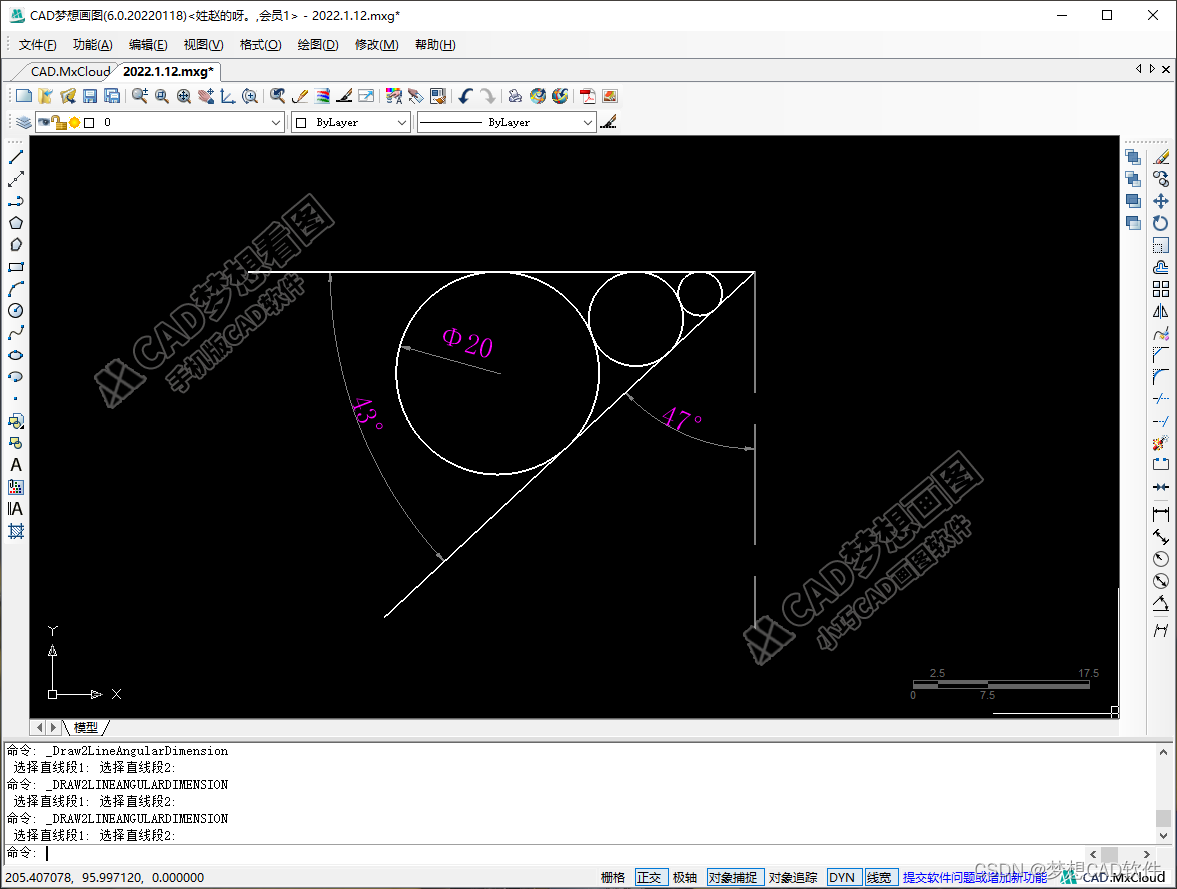Select the 模型 model layout tab
The height and width of the screenshot is (889, 1177).
(x=86, y=728)
